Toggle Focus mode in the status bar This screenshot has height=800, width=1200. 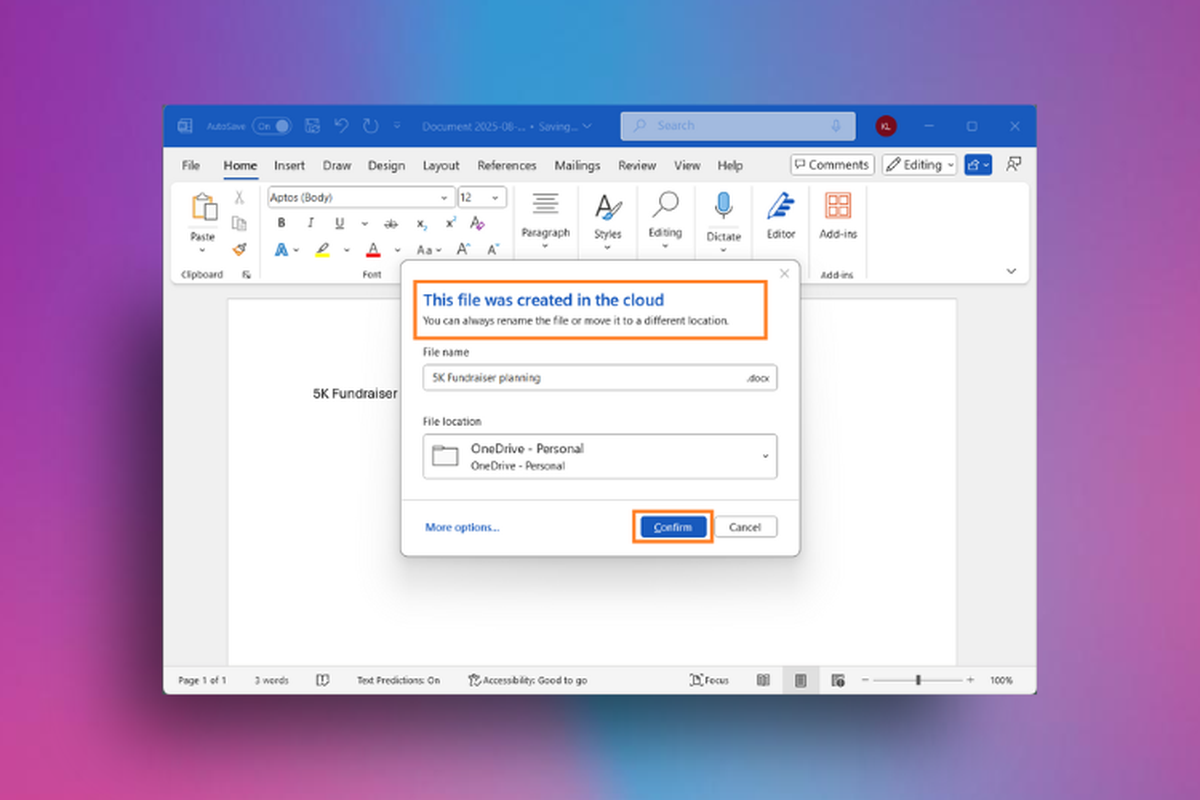(709, 680)
